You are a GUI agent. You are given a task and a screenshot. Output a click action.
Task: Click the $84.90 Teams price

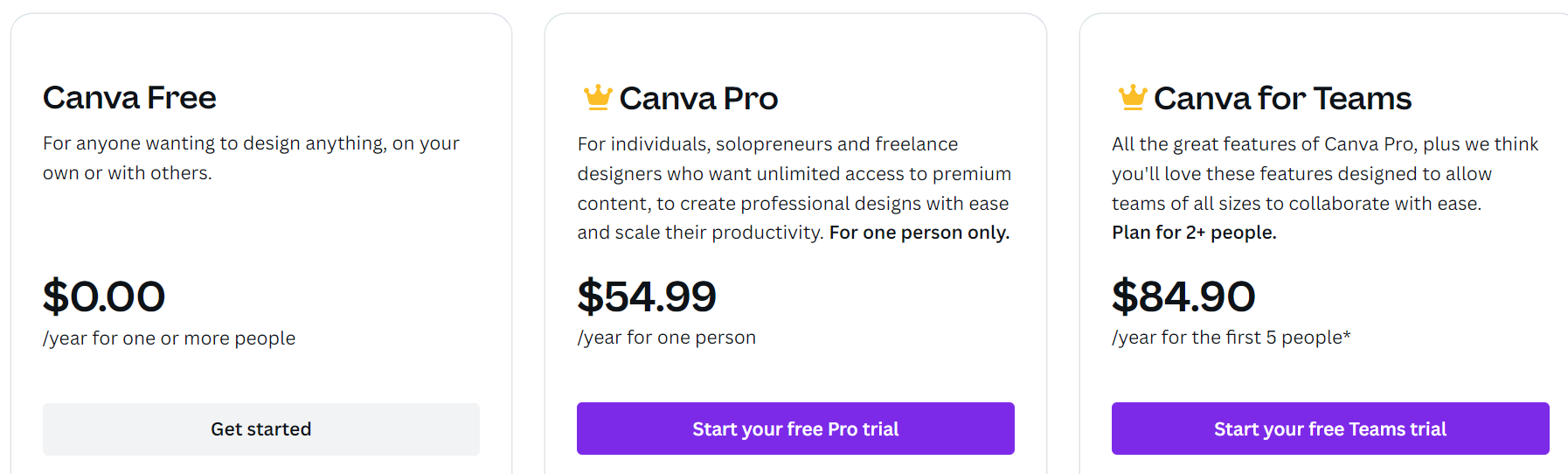(x=1183, y=296)
